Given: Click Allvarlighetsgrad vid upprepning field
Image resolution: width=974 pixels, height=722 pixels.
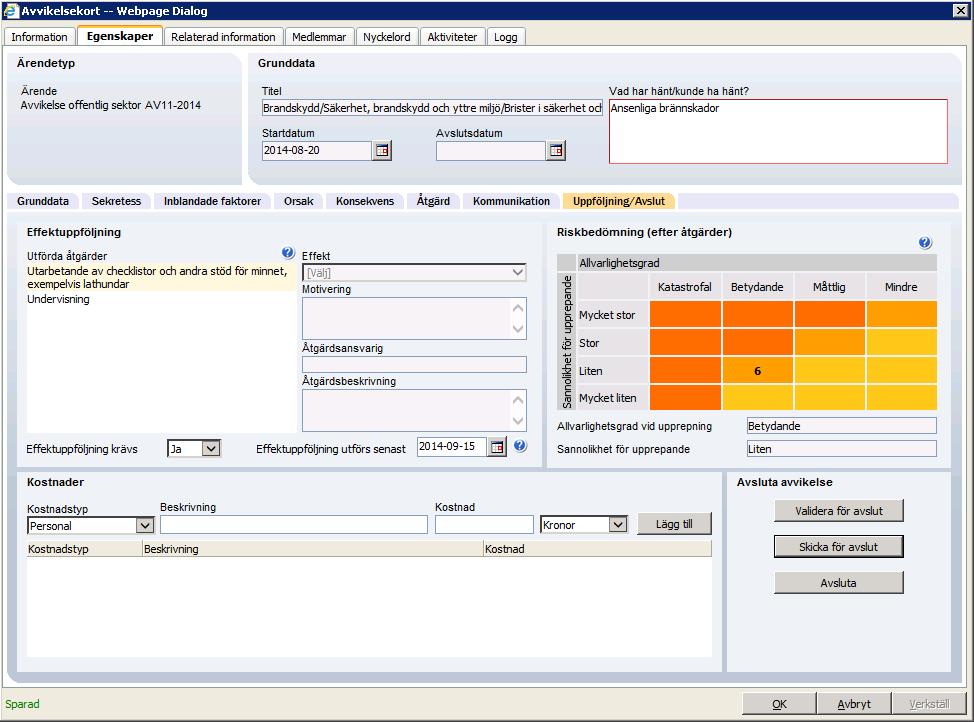Looking at the screenshot, I should [x=842, y=426].
